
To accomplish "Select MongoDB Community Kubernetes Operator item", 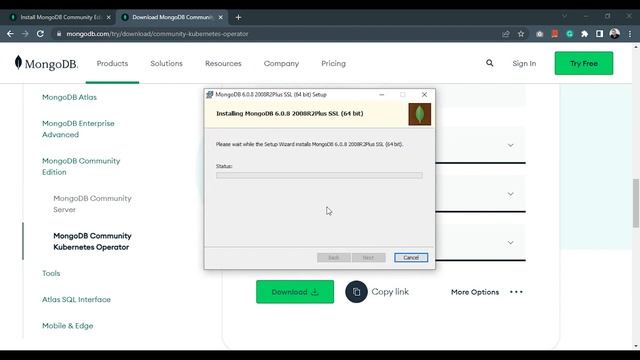I will coord(92,242).
